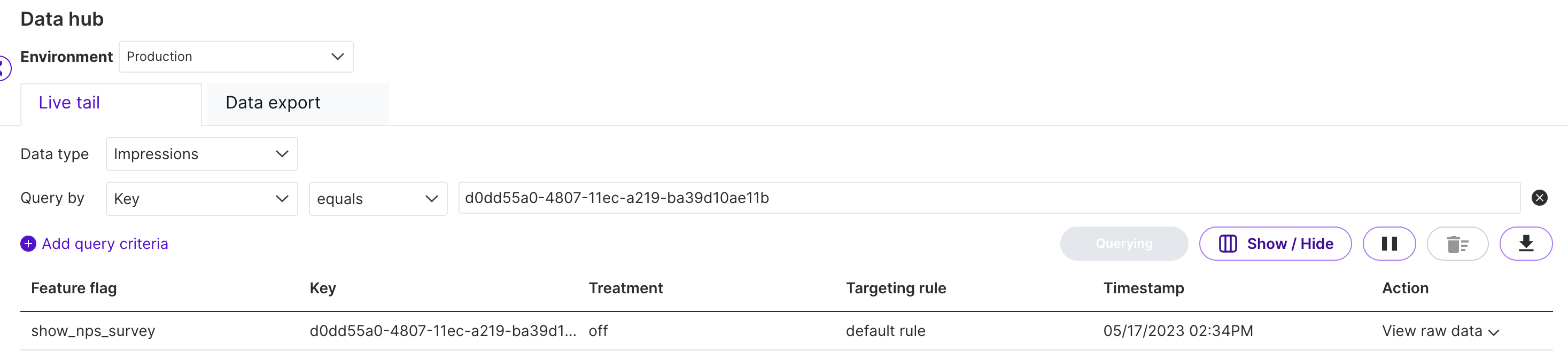Click the purple circle icon at left edge
This screenshot has height=359, width=1568.
tap(4, 67)
